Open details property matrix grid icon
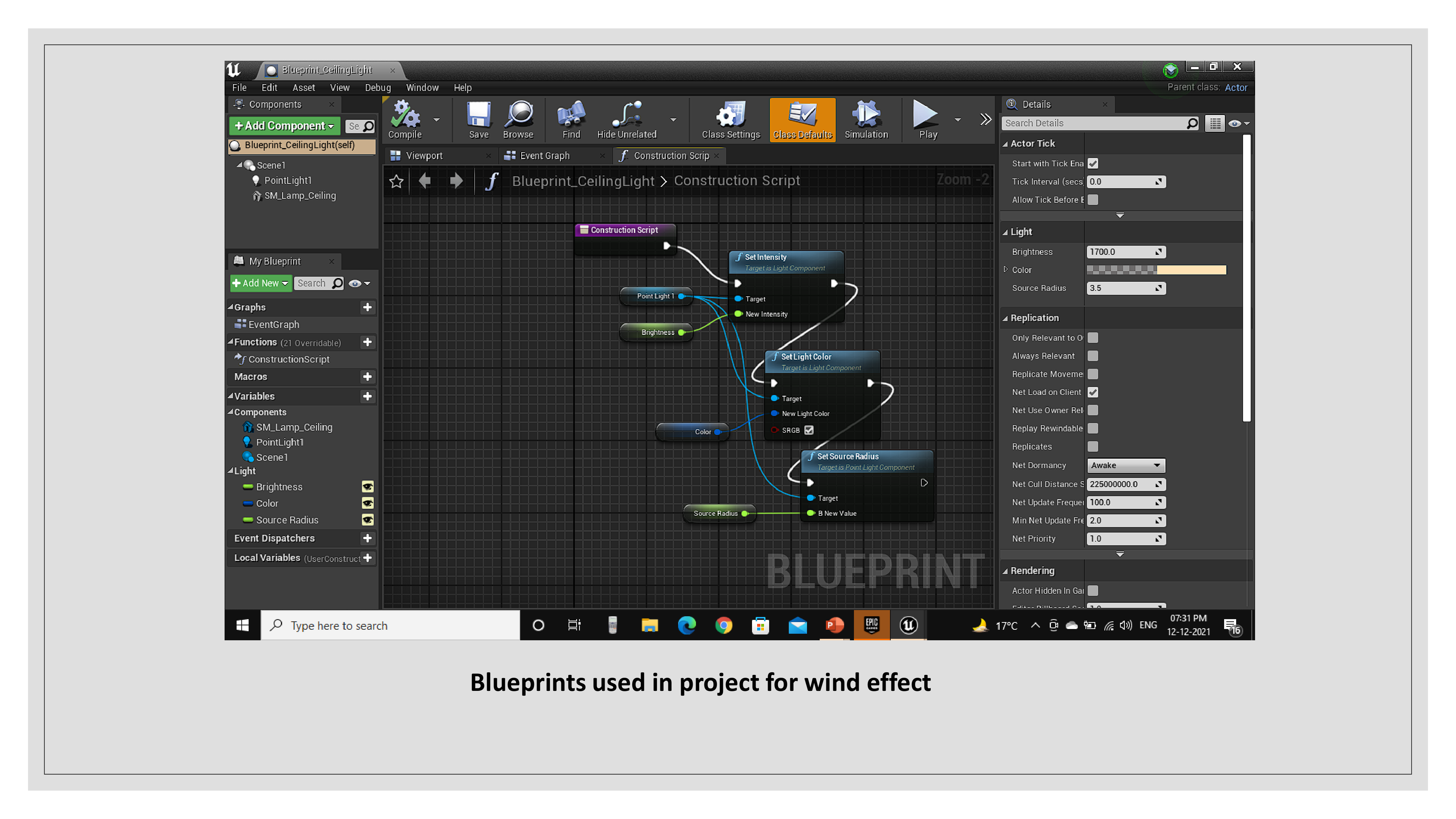1456x819 pixels. (x=1215, y=123)
